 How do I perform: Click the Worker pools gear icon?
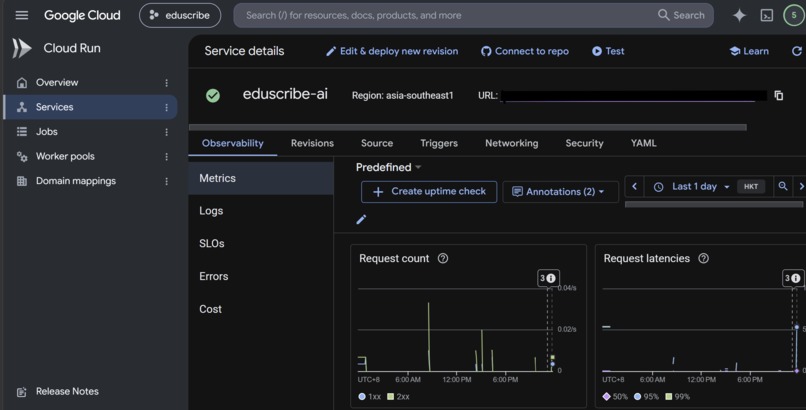(x=22, y=156)
